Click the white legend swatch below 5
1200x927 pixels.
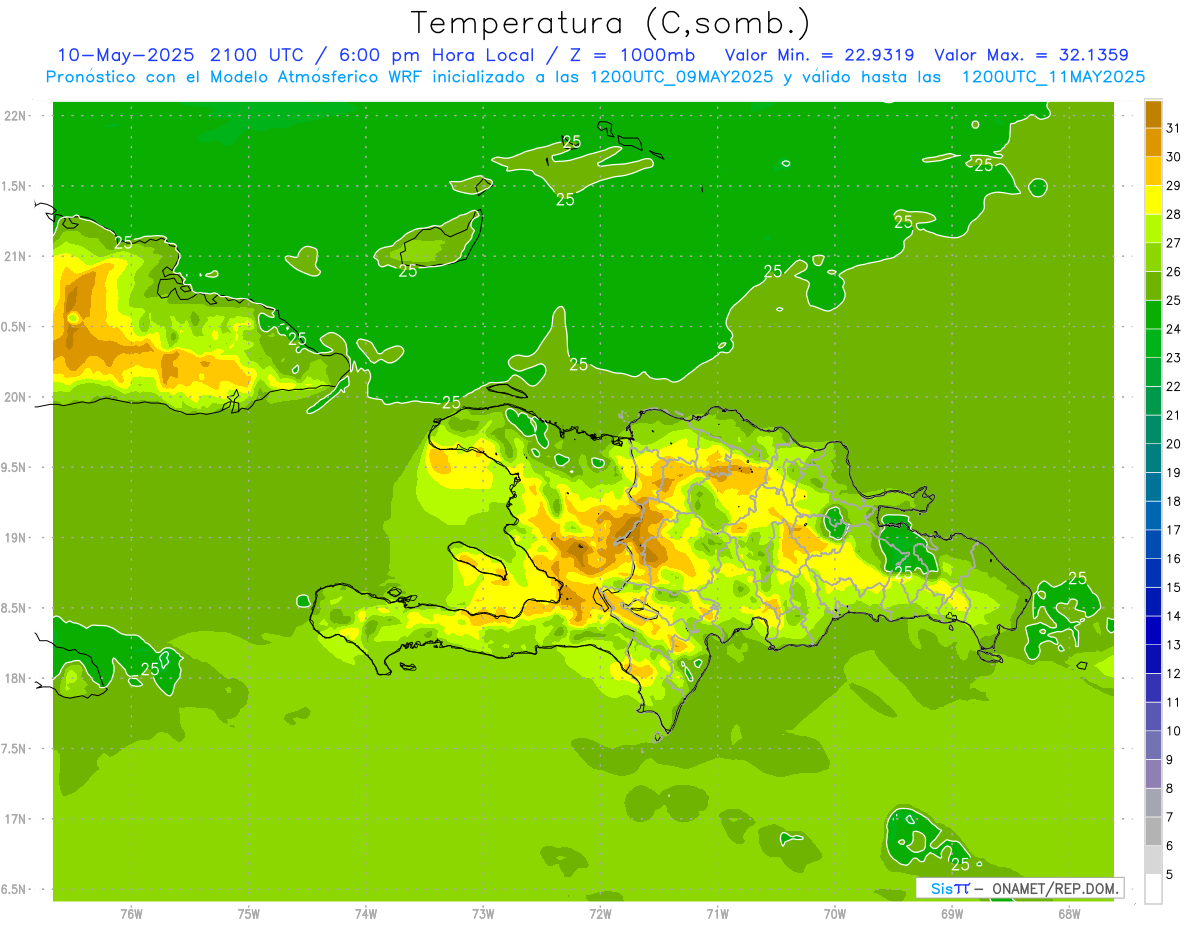click(1153, 888)
